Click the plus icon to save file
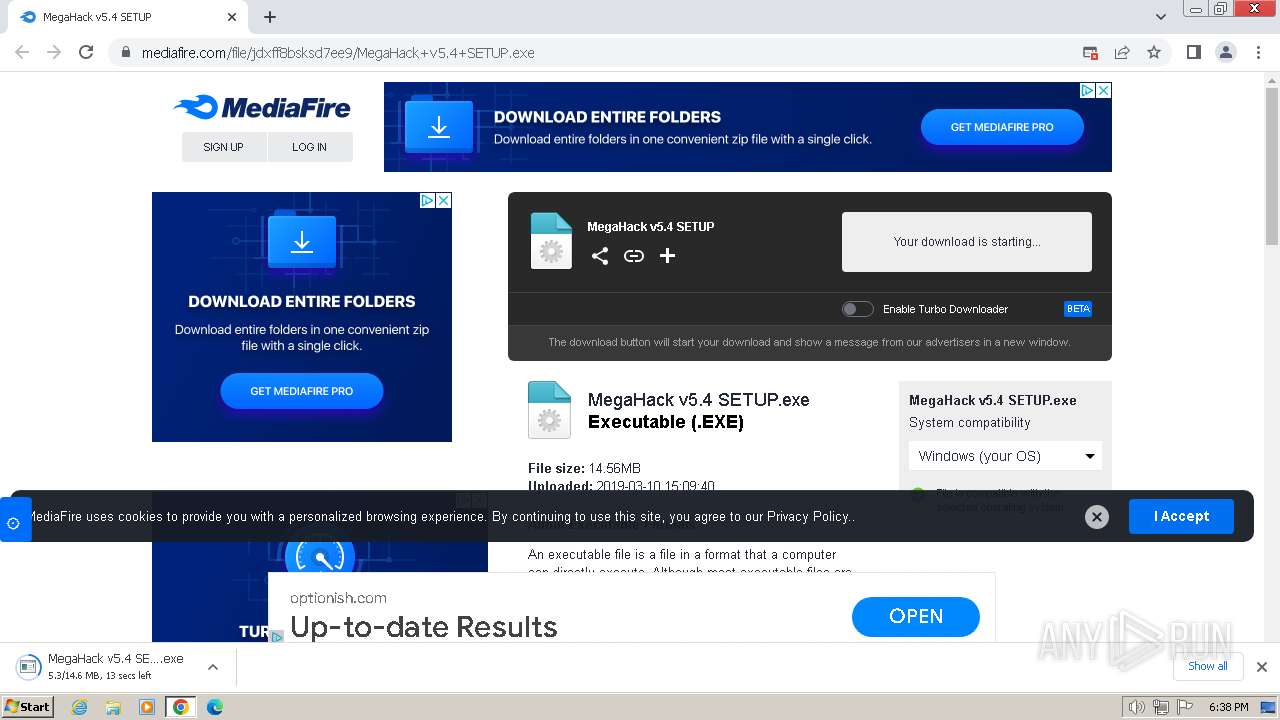1280x720 pixels. click(668, 256)
